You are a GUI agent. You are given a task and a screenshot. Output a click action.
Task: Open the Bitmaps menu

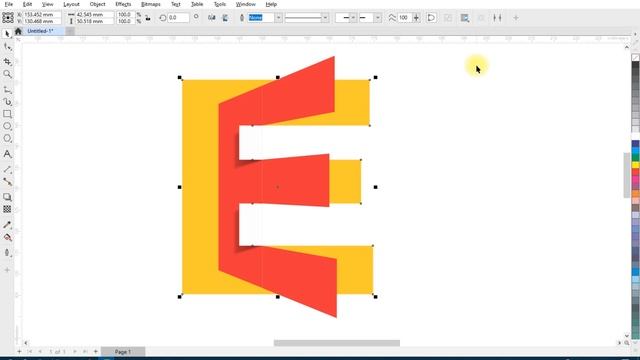pyautogui.click(x=151, y=4)
